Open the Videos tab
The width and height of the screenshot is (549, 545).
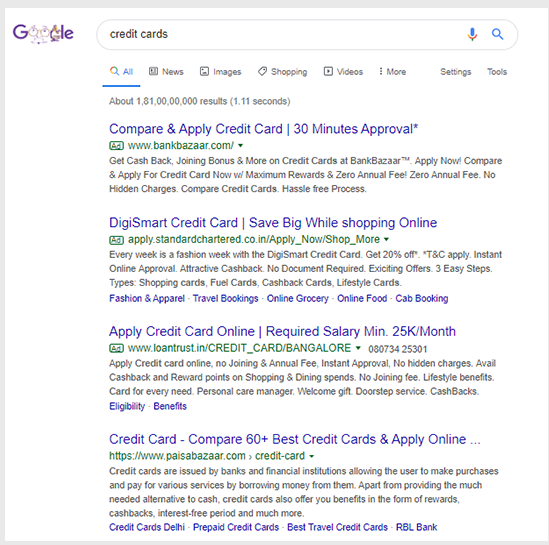click(343, 72)
